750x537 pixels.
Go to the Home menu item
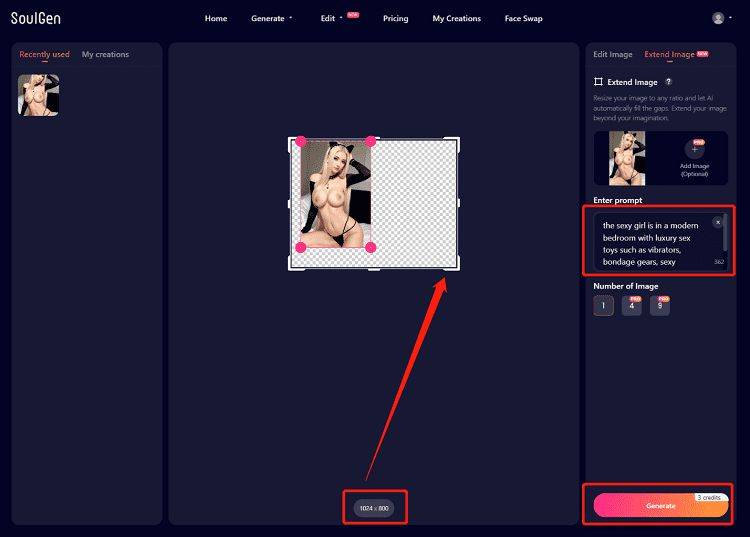pos(216,18)
